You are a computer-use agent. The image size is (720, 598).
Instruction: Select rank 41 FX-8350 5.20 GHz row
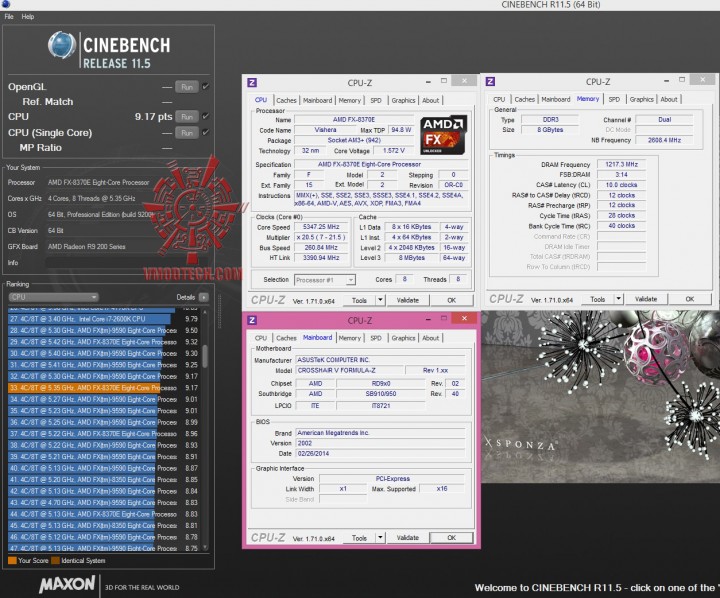pyautogui.click(x=104, y=480)
